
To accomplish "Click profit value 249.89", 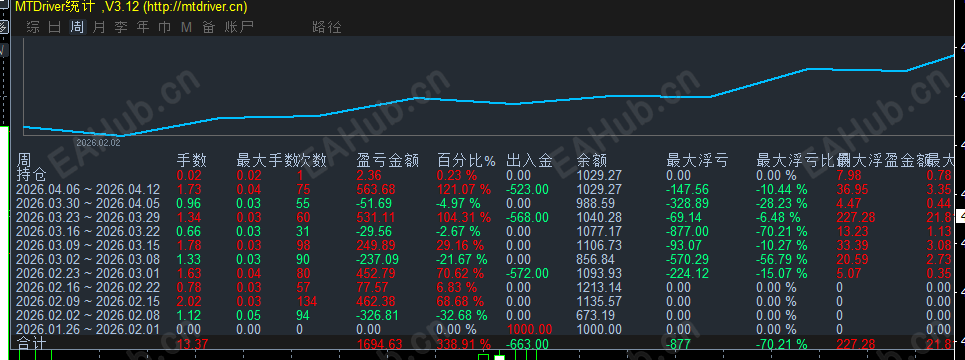I will 376,245.
